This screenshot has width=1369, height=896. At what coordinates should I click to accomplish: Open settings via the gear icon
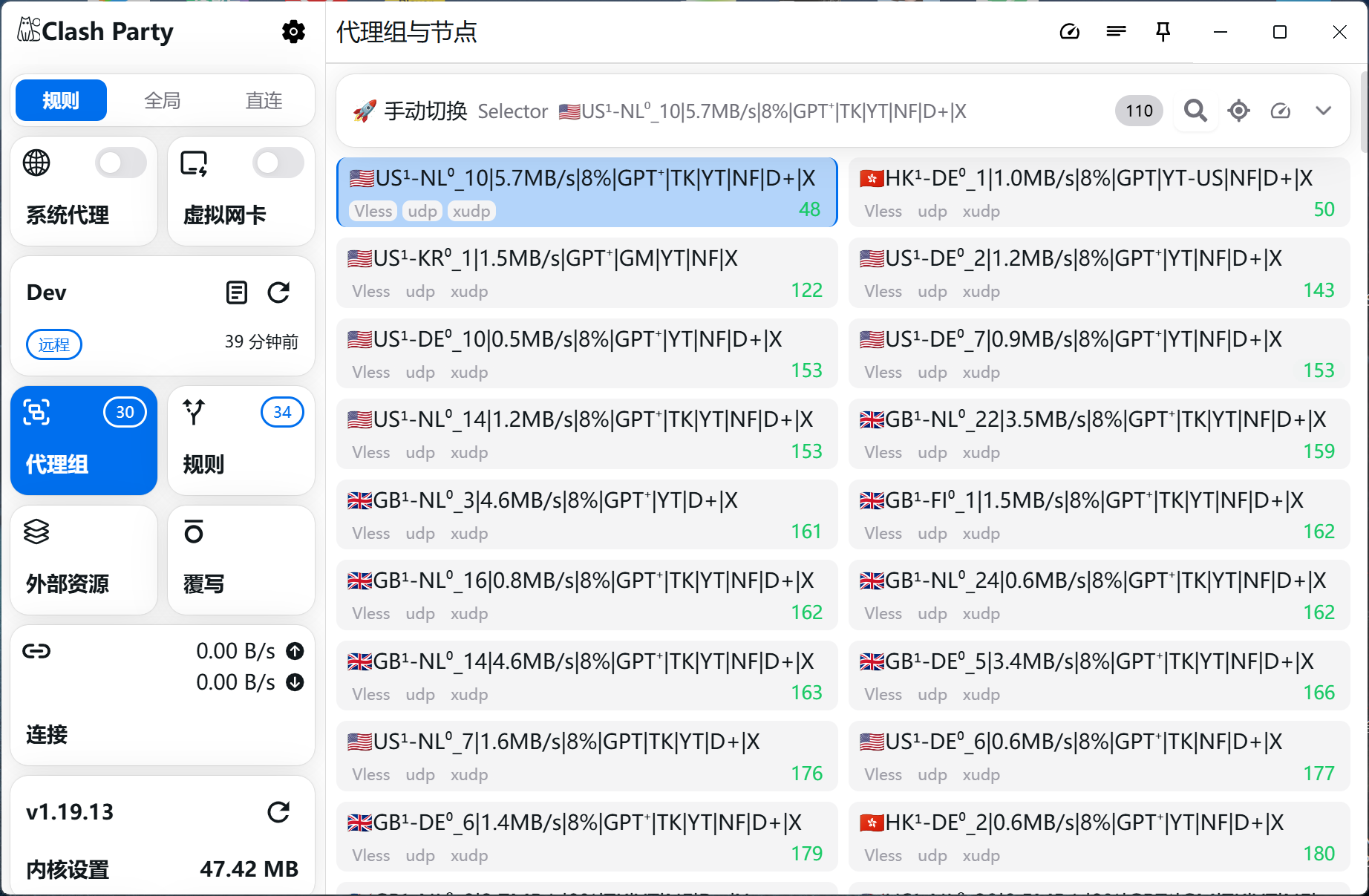pyautogui.click(x=293, y=31)
